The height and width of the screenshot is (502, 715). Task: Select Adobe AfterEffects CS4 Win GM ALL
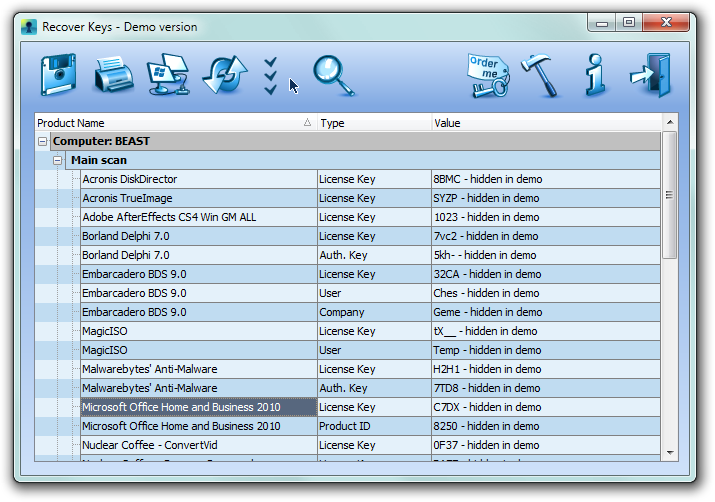348,217
